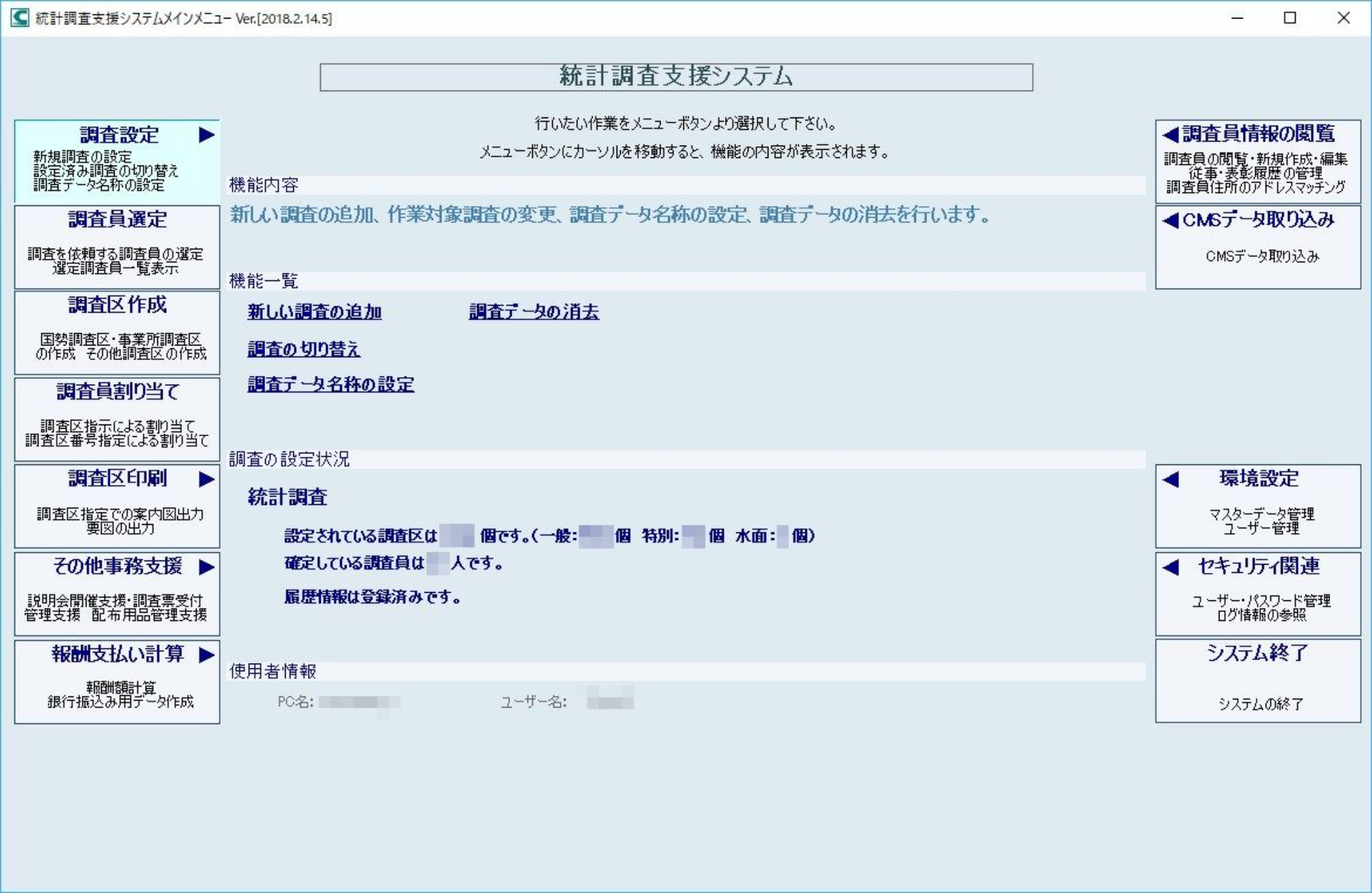Image resolution: width=1372 pixels, height=893 pixels.
Task: Open the 調査員選定 menu button
Action: (117, 247)
